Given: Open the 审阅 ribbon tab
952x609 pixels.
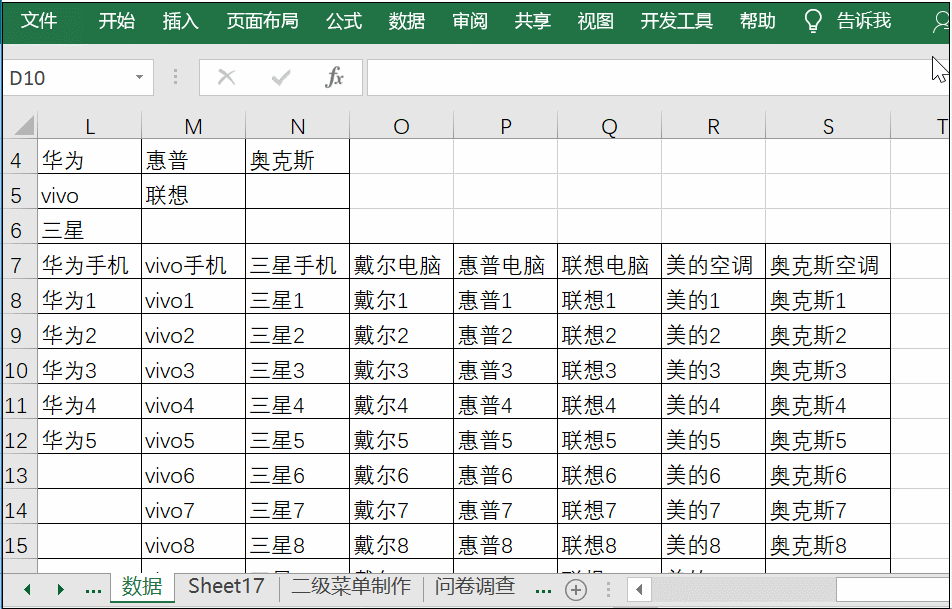Looking at the screenshot, I should tap(470, 21).
